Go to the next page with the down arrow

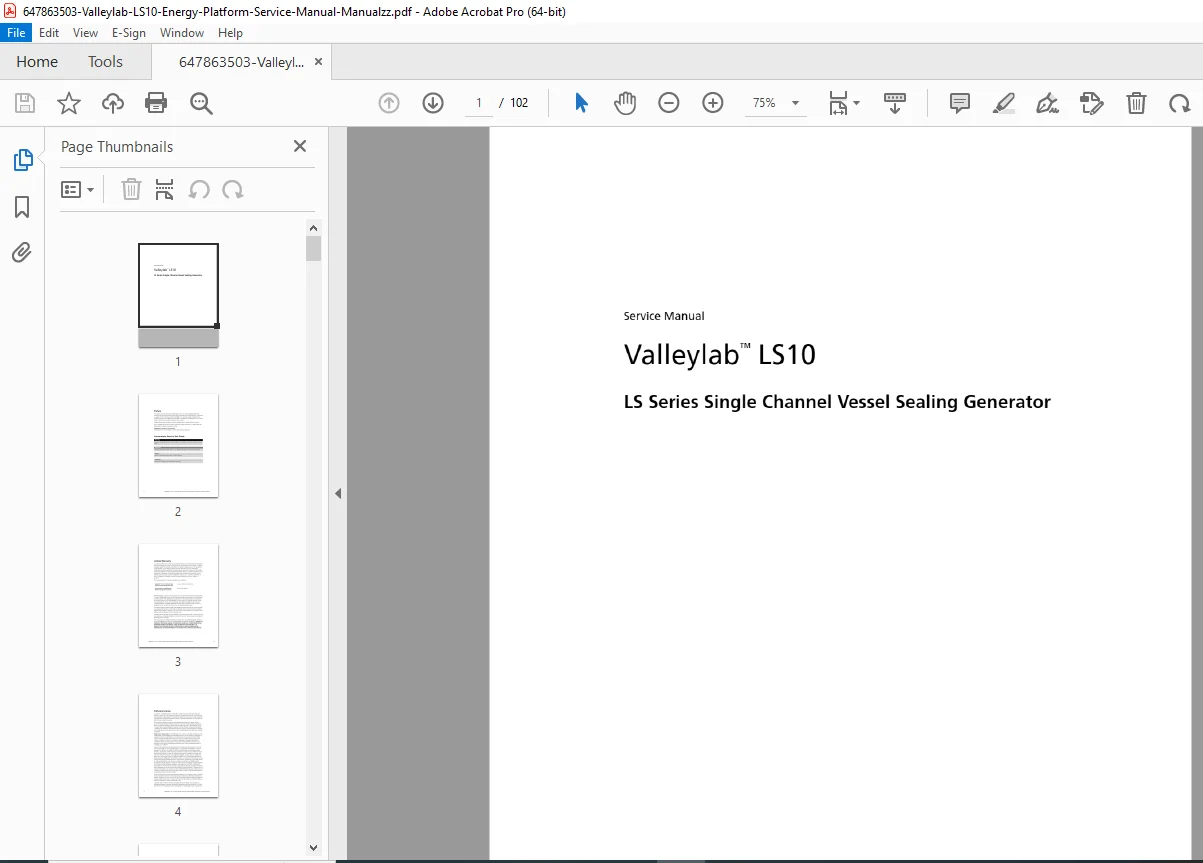point(433,103)
